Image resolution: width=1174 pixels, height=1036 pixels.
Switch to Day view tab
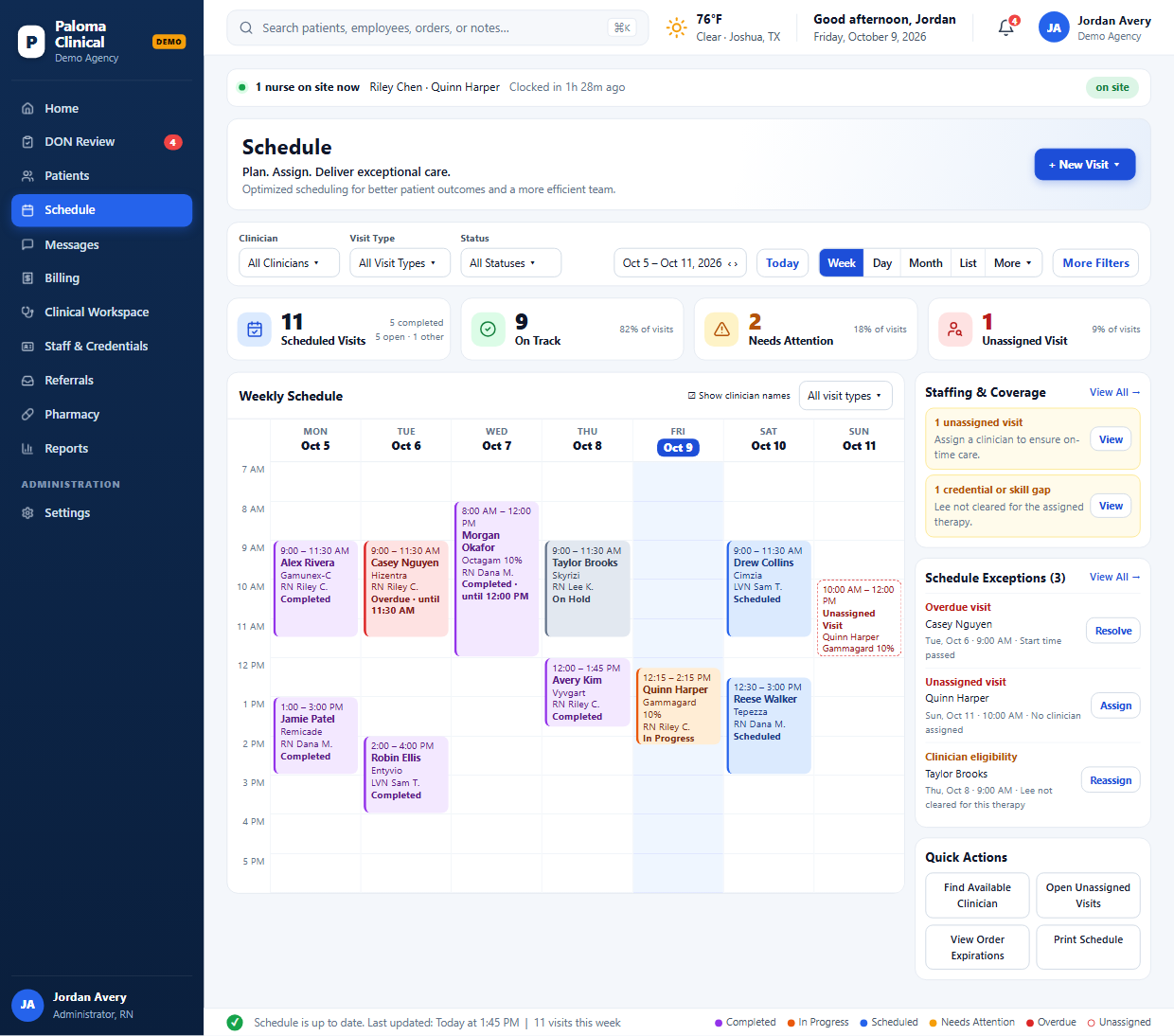coord(882,263)
